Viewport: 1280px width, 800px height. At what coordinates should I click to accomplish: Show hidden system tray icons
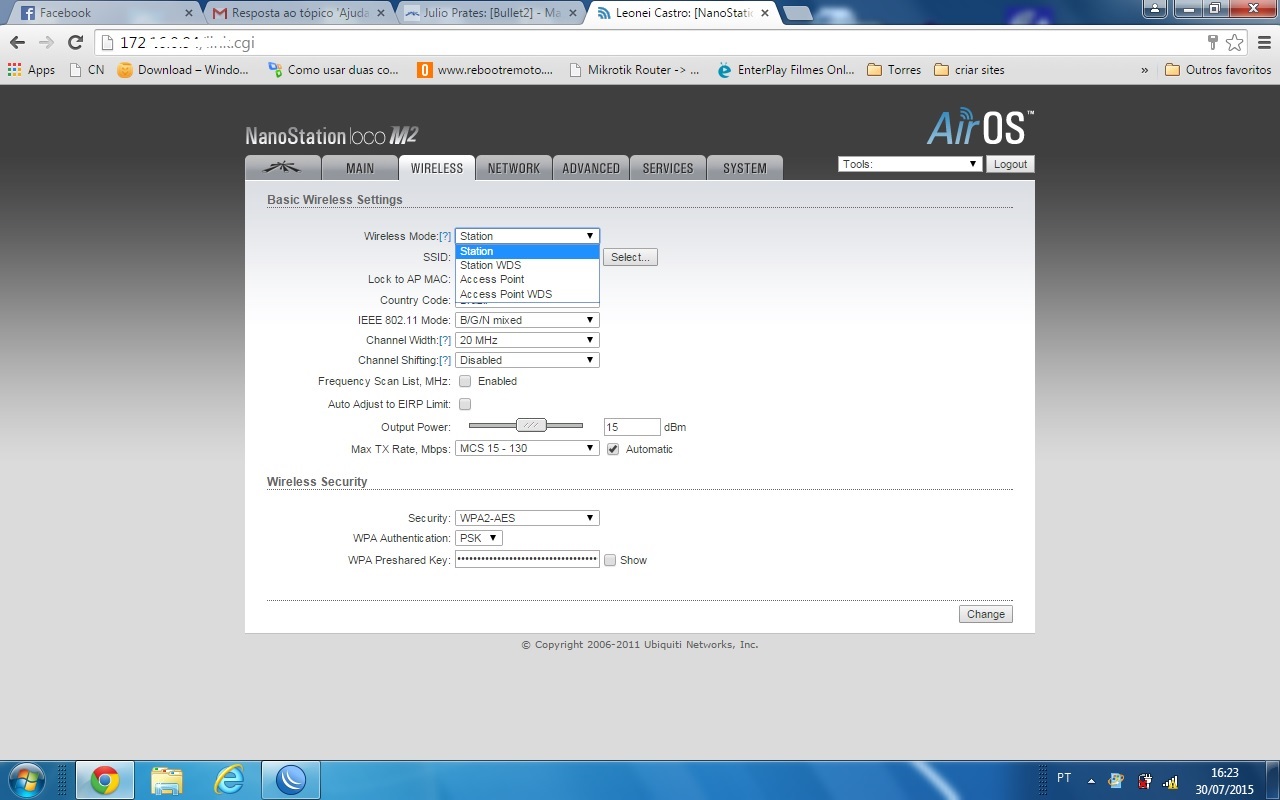(x=1091, y=781)
